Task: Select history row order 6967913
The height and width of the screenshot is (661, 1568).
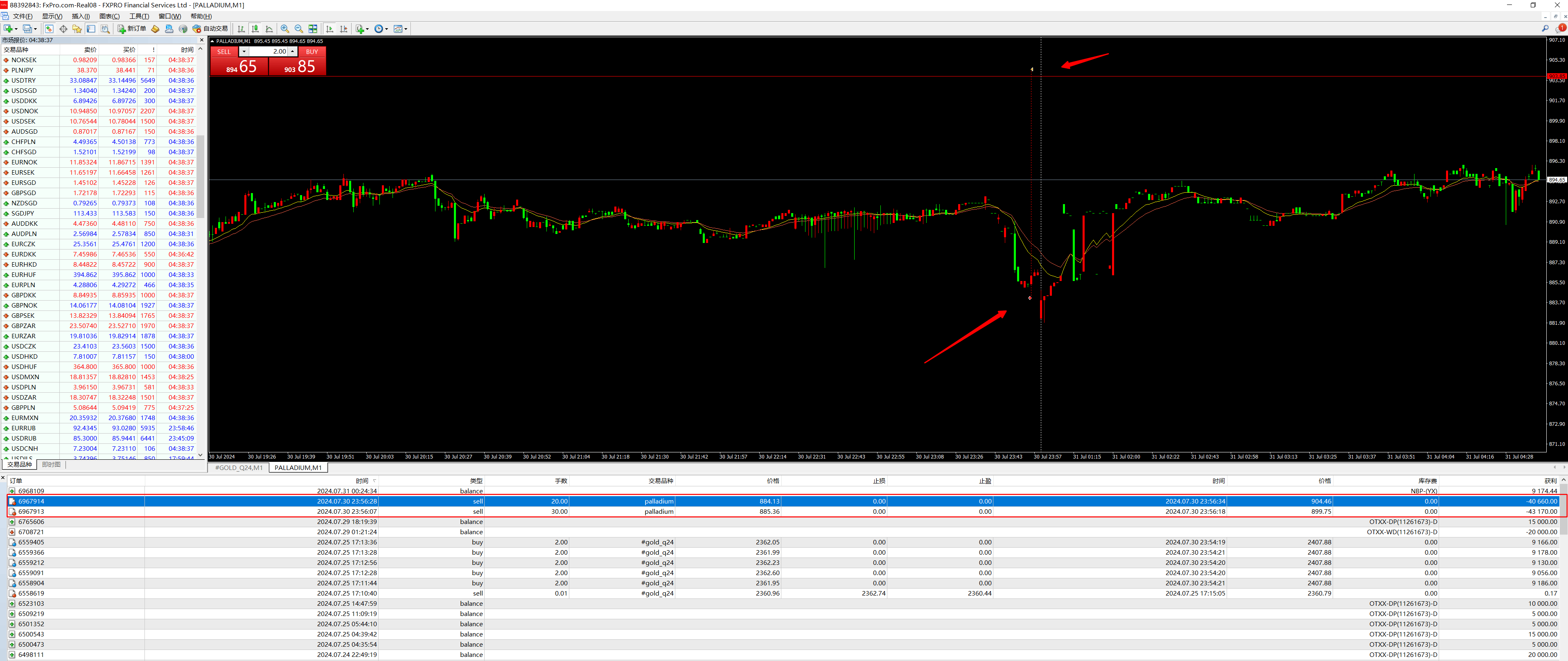Action: 784,511
